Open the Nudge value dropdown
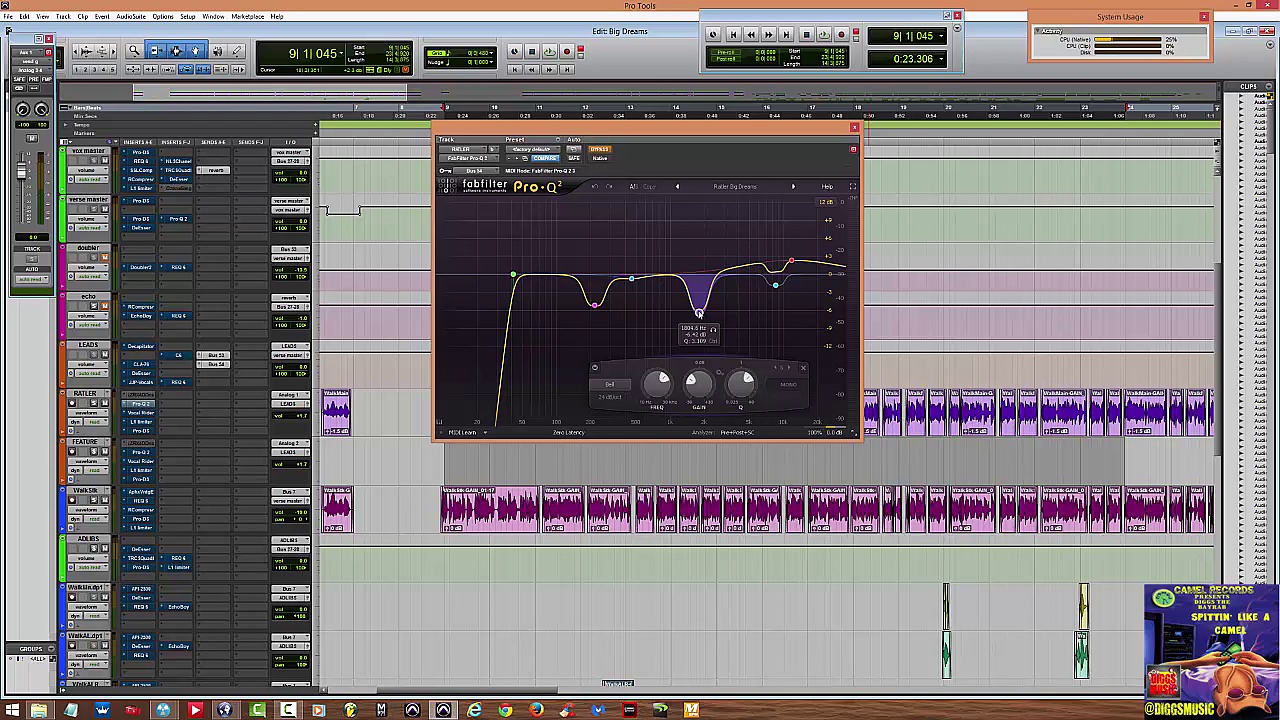The height and width of the screenshot is (720, 1280). tap(491, 62)
